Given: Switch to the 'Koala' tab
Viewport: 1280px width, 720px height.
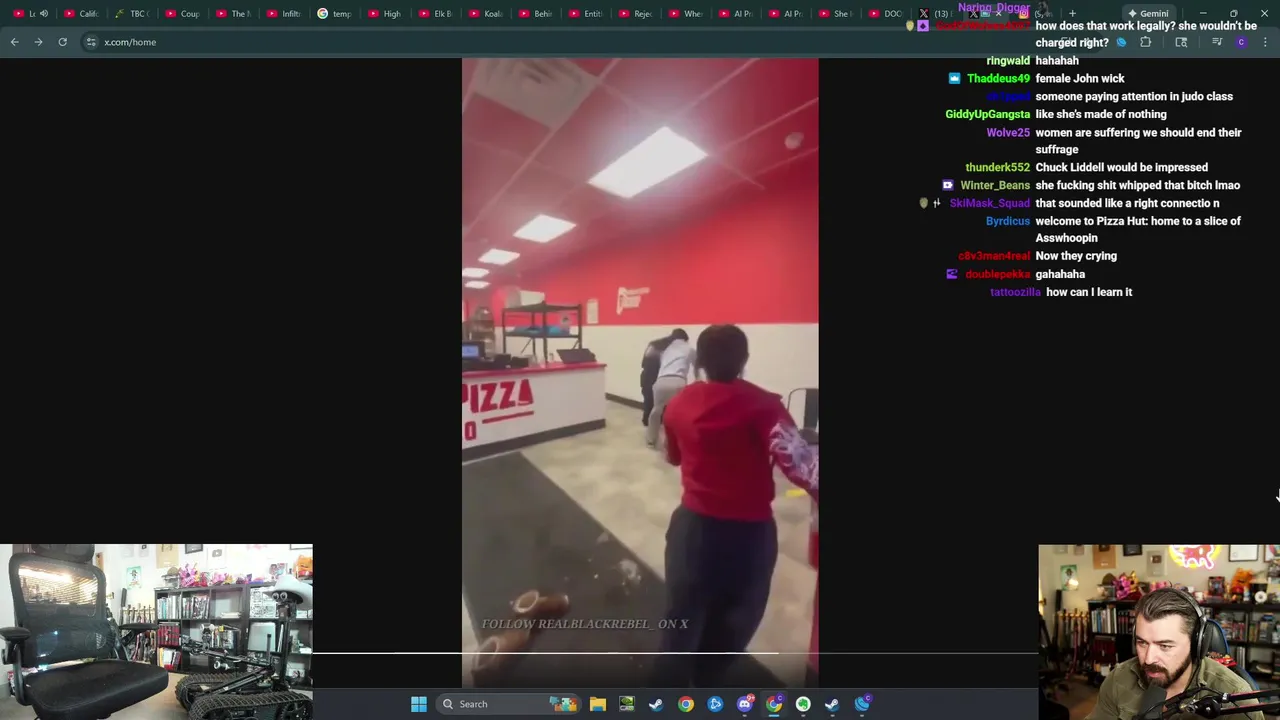Looking at the screenshot, I should 486,14.
